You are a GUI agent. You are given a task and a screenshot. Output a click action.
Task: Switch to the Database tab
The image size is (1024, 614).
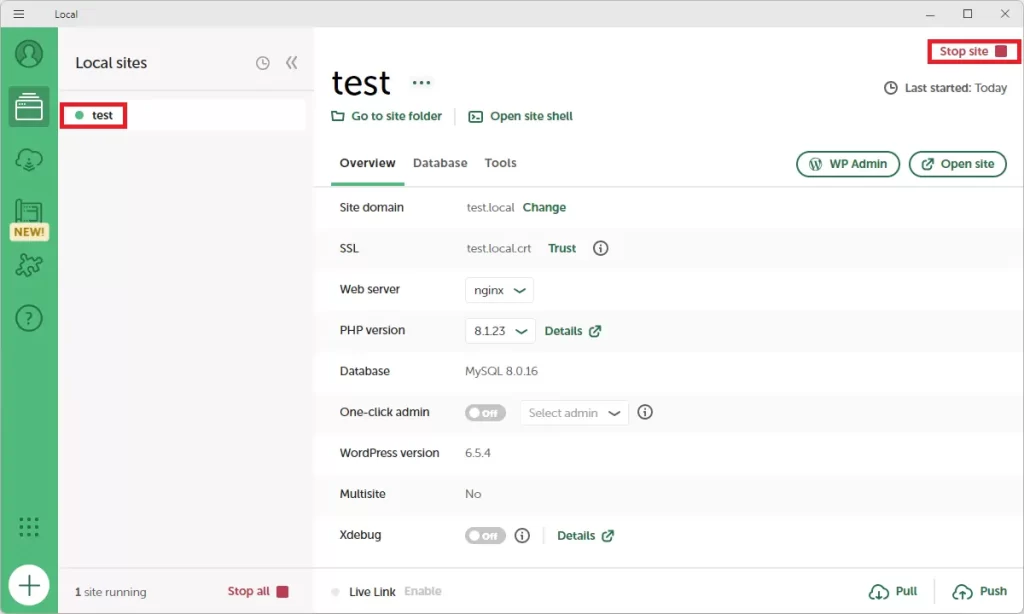coord(440,163)
